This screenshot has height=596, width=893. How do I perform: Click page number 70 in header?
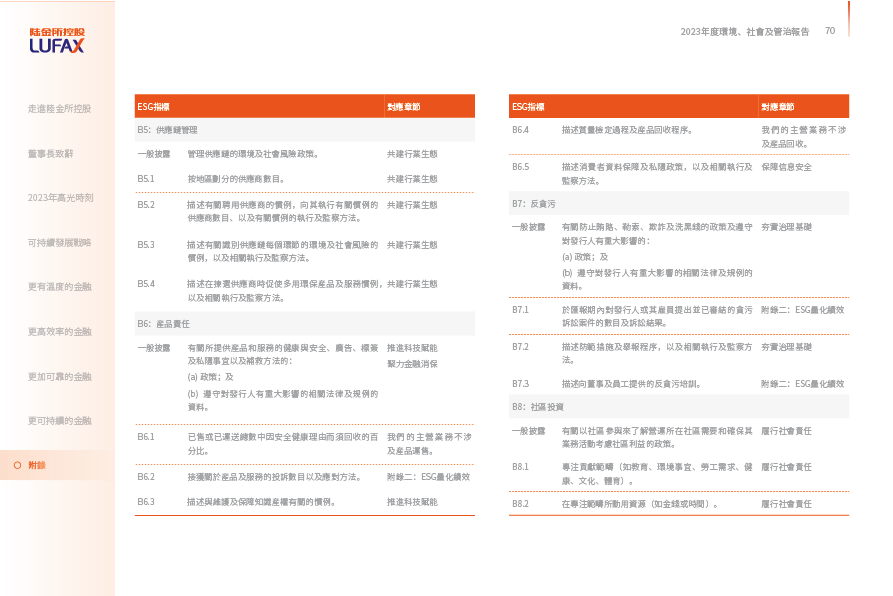point(830,31)
